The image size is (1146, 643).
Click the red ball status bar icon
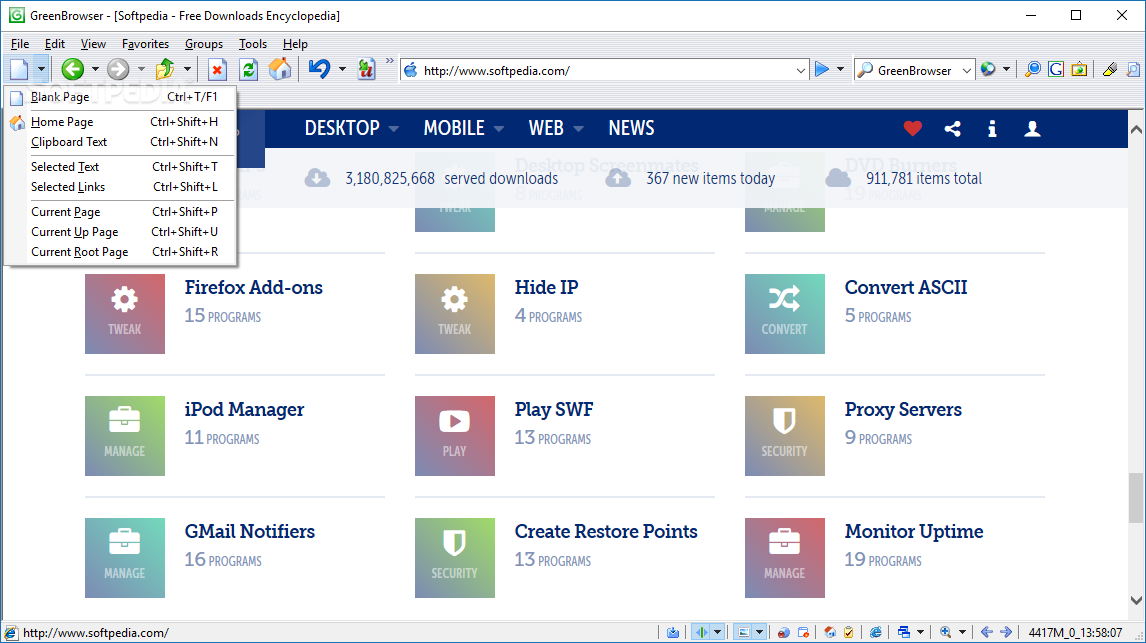[x=783, y=632]
